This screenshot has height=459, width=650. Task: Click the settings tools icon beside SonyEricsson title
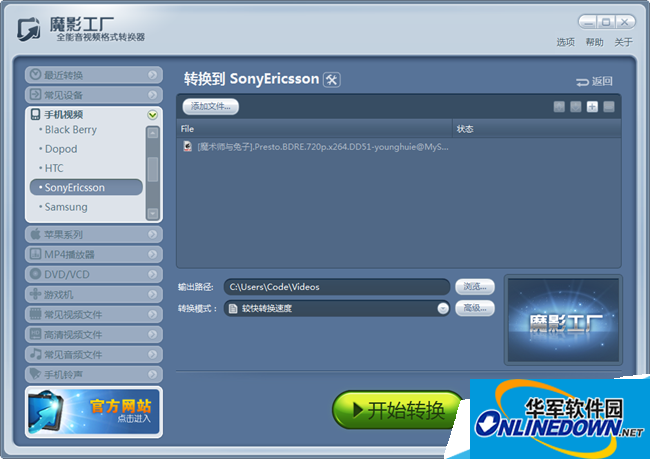tap(333, 79)
